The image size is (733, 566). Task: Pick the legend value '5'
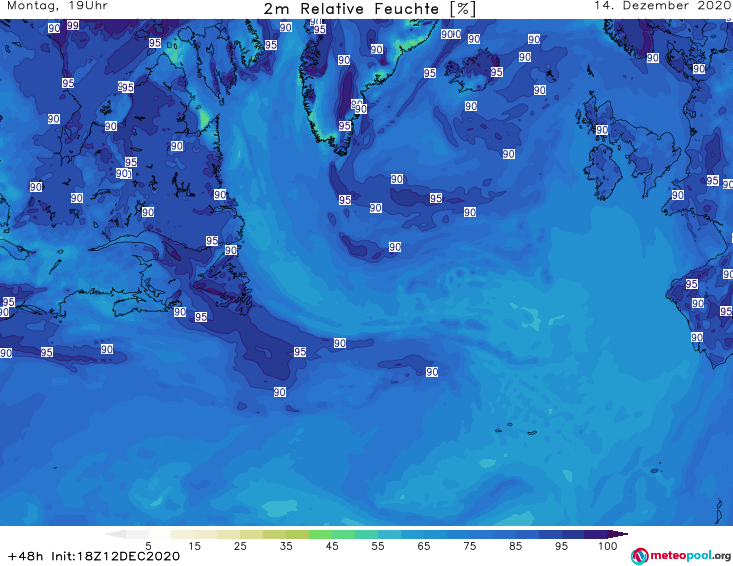148,546
